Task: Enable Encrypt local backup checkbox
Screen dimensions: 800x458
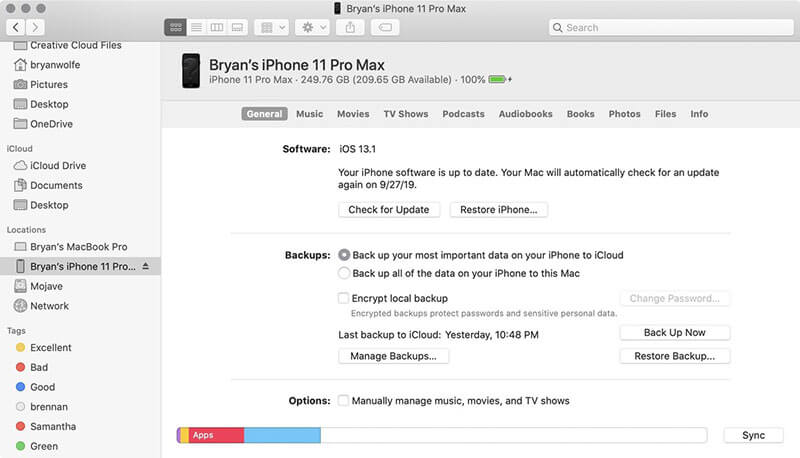Action: [x=343, y=298]
